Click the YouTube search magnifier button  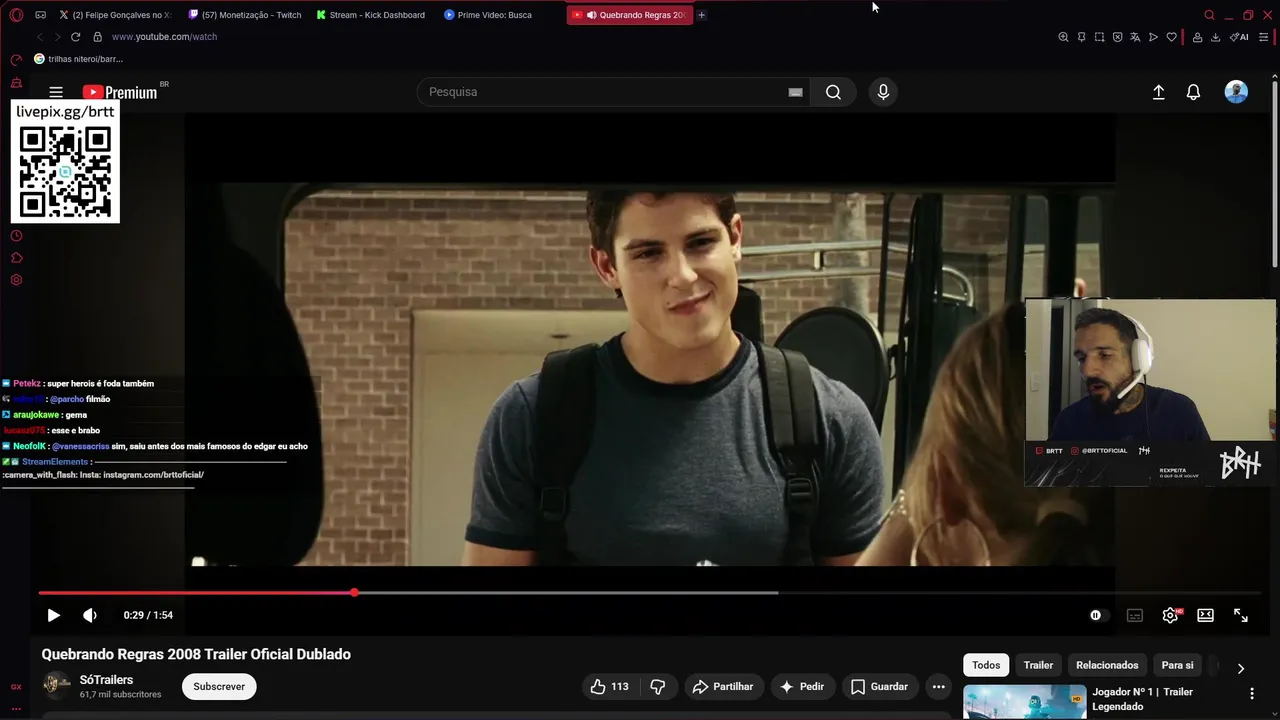(833, 92)
